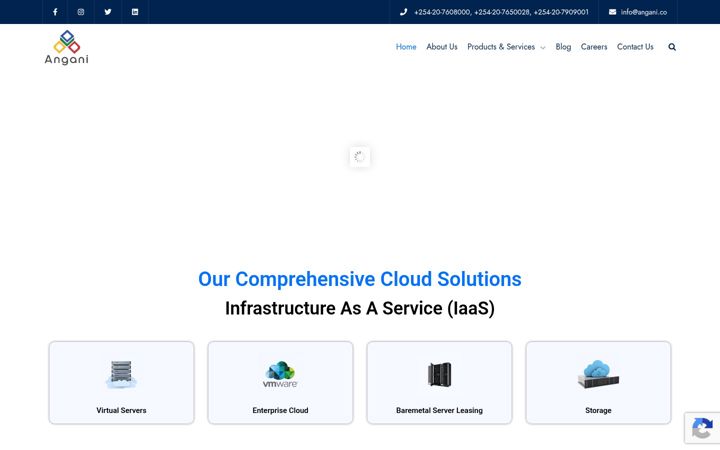Viewport: 720px width, 450px height.
Task: Click the Virtual Servers stack icon
Action: tap(121, 374)
